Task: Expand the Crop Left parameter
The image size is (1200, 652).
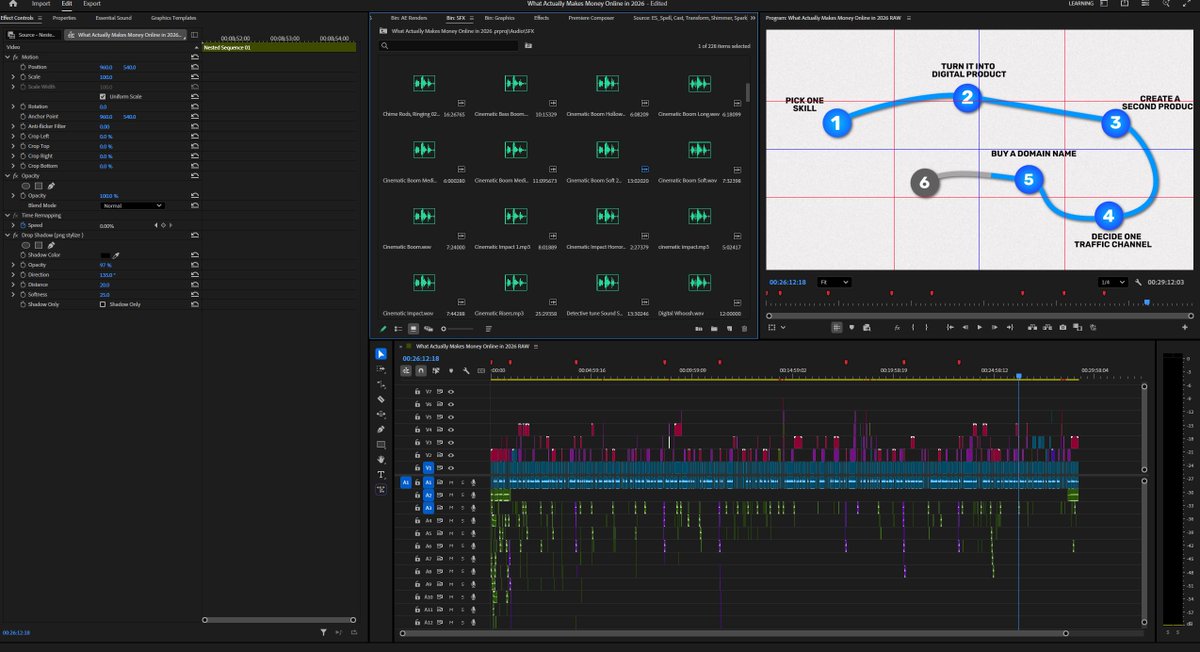Action: pyautogui.click(x=13, y=136)
